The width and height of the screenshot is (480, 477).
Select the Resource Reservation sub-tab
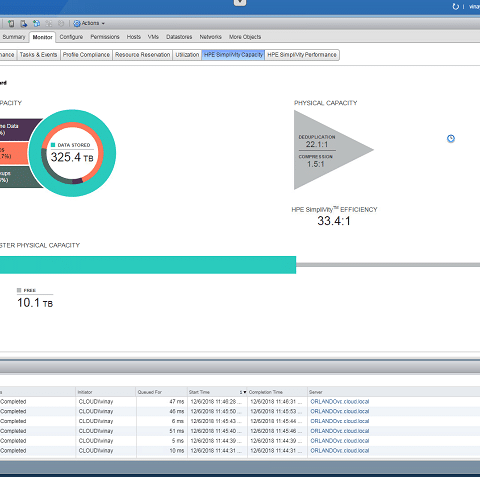[143, 55]
